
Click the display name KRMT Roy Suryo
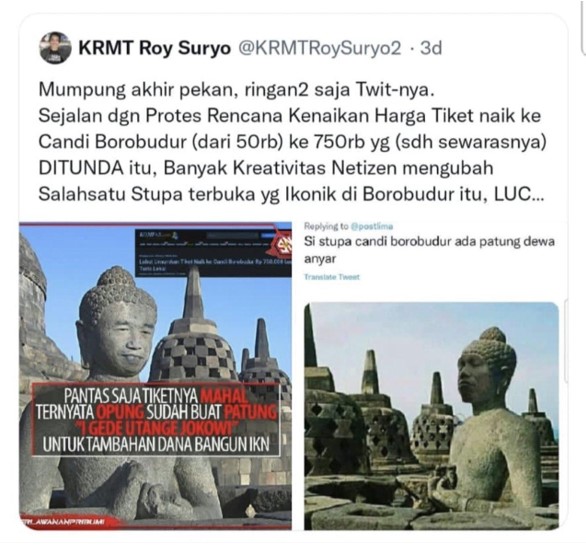[154, 49]
